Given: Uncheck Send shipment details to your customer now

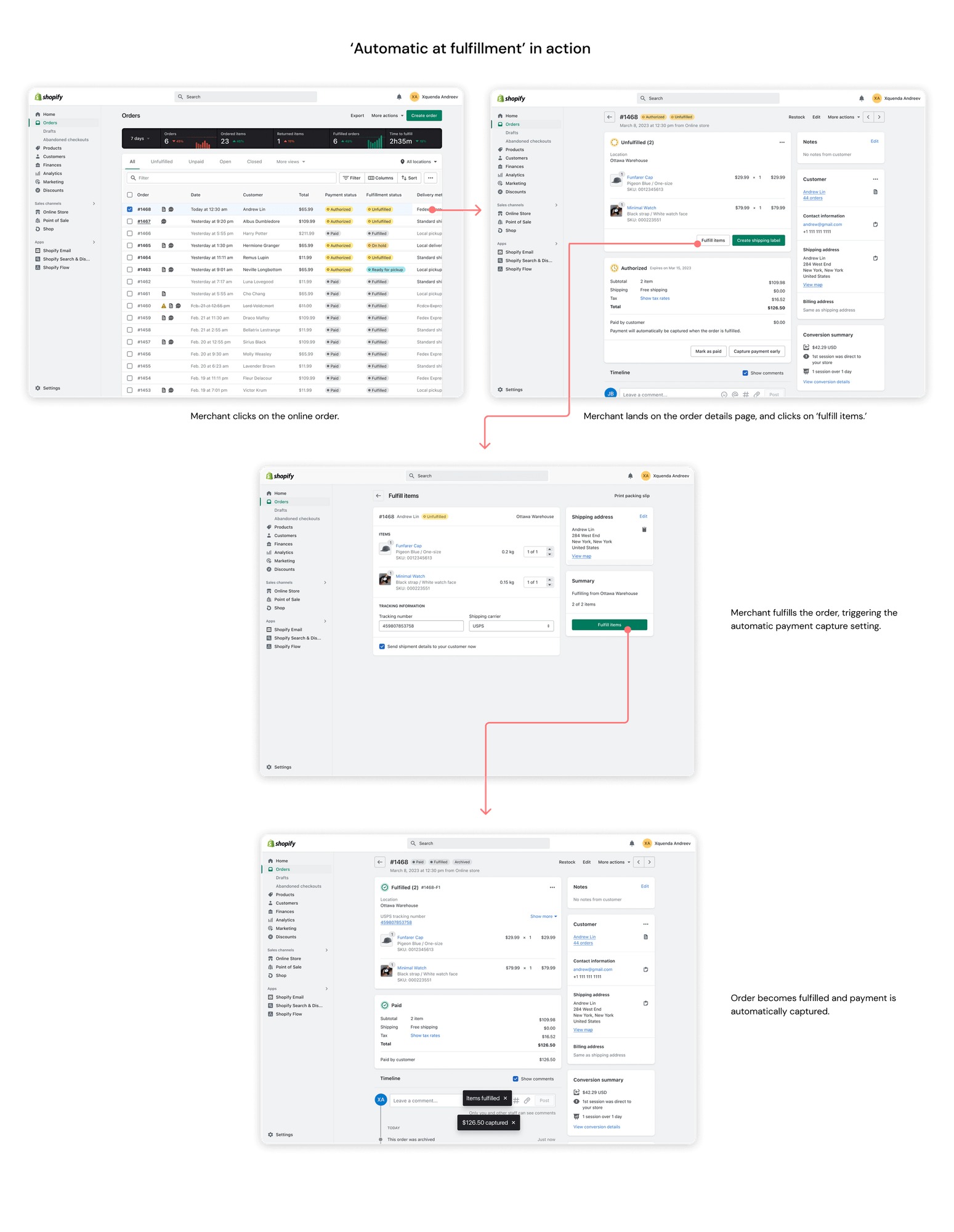Looking at the screenshot, I should coord(382,647).
